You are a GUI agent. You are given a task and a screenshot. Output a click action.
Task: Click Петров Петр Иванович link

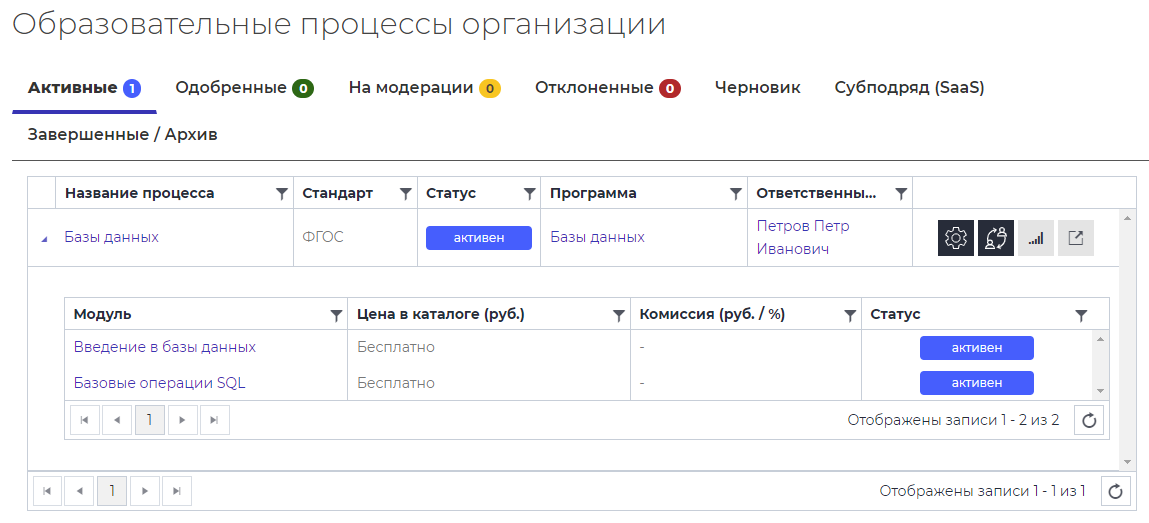[802, 238]
